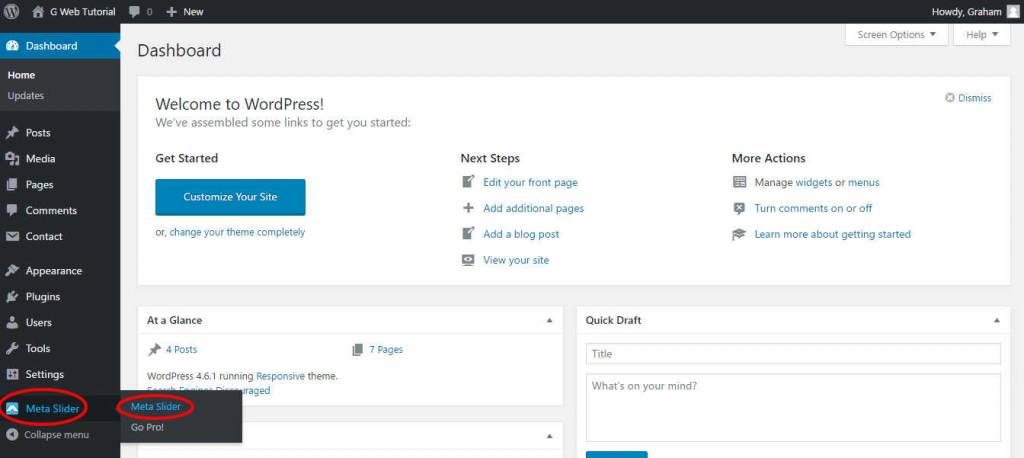Open Posts via the pushpin icon

click(12, 133)
